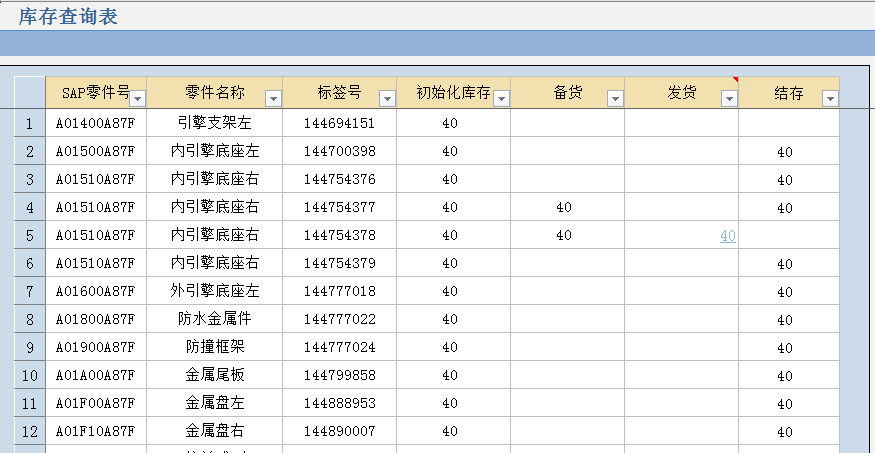
Task: Select row number 12
Action: [30, 431]
